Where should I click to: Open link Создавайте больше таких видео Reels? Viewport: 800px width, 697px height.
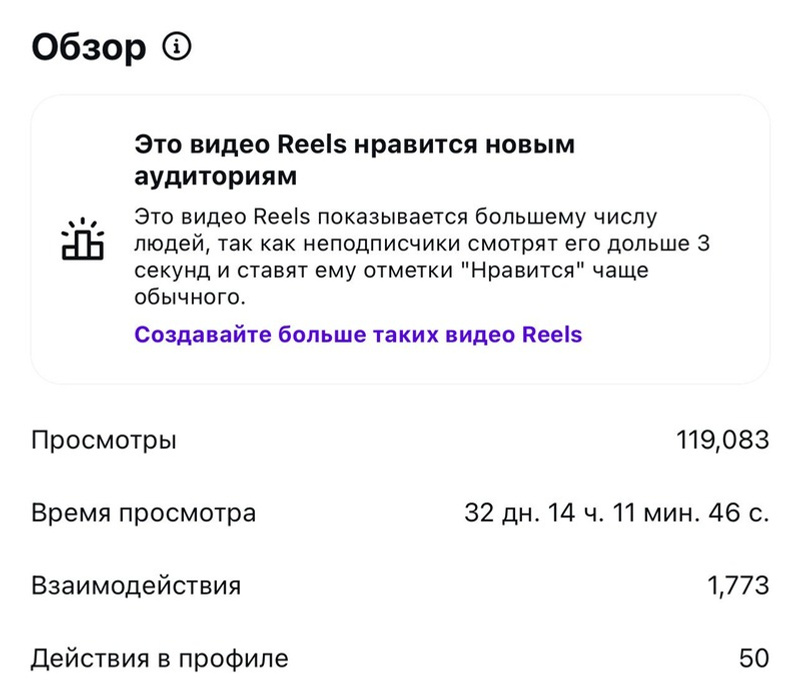pyautogui.click(x=358, y=335)
